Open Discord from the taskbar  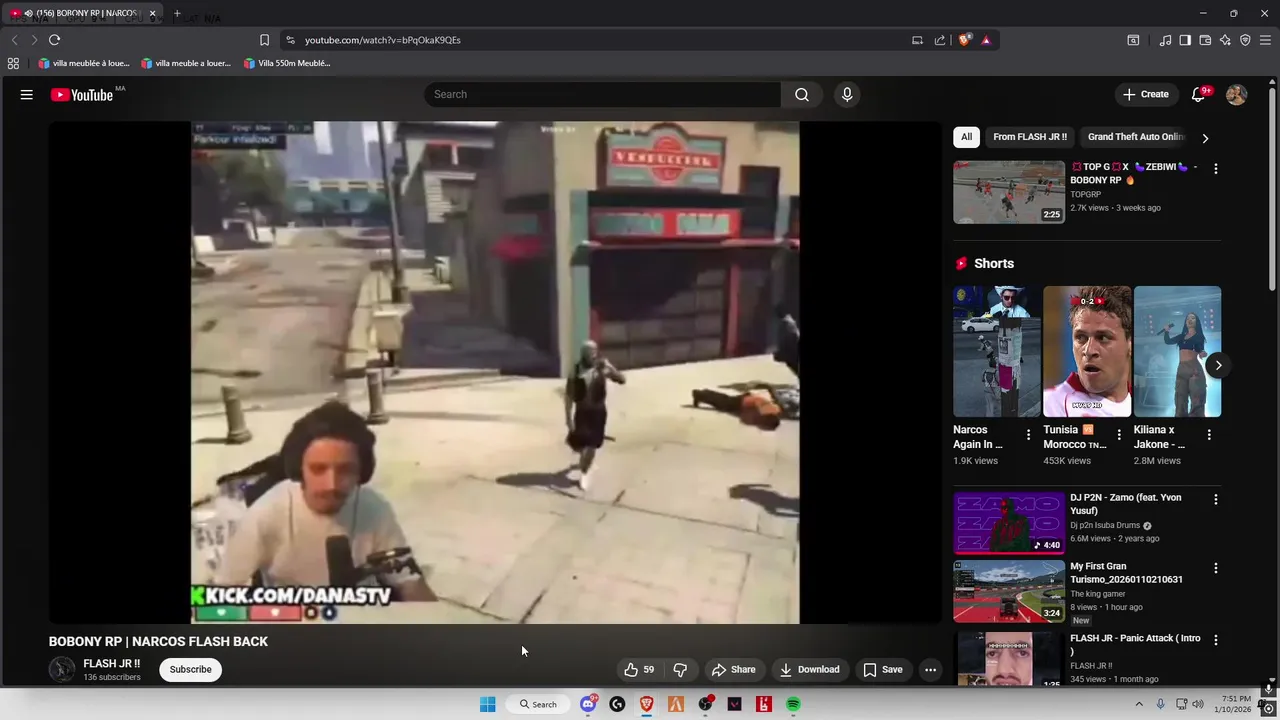coord(588,705)
